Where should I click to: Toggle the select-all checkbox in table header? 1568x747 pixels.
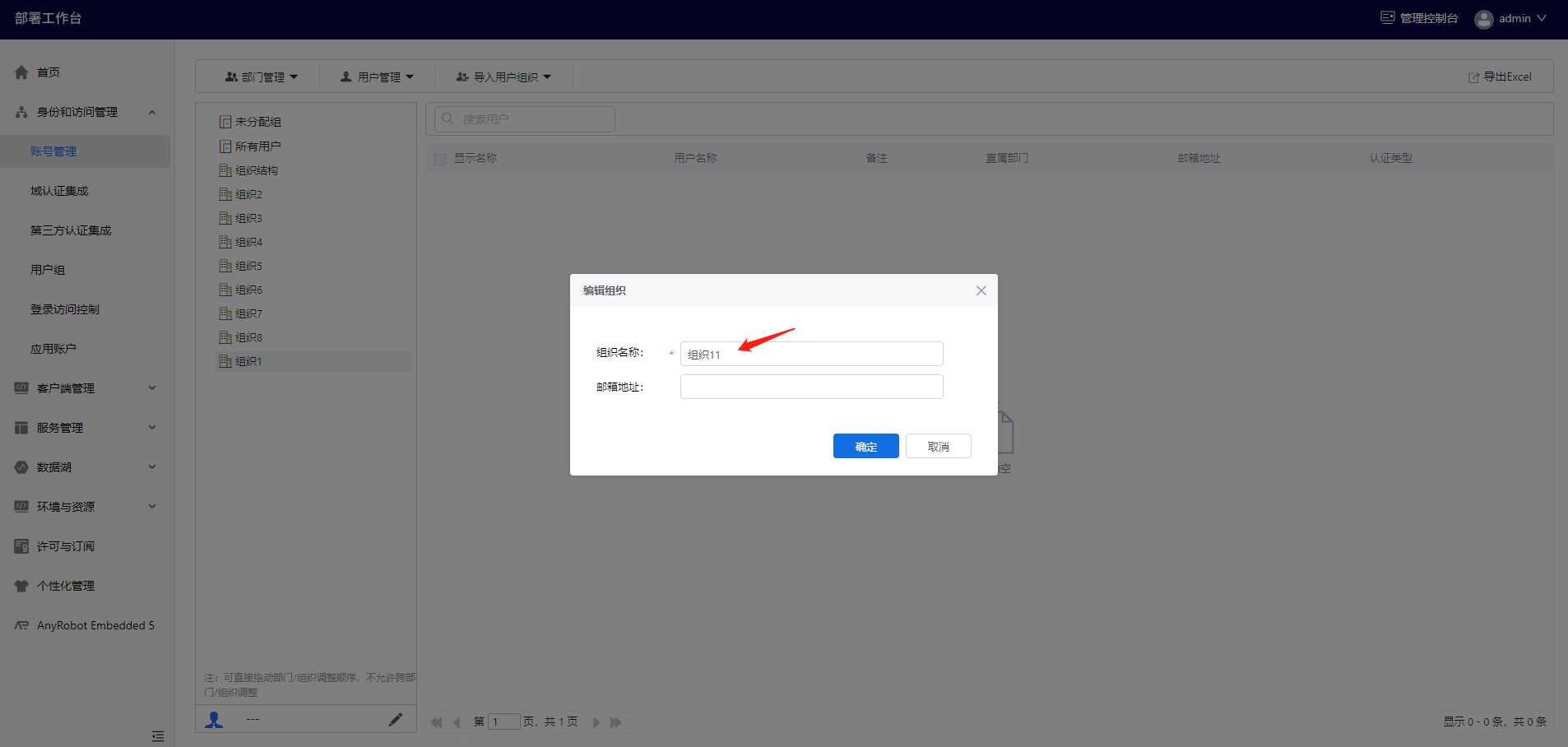pos(440,159)
